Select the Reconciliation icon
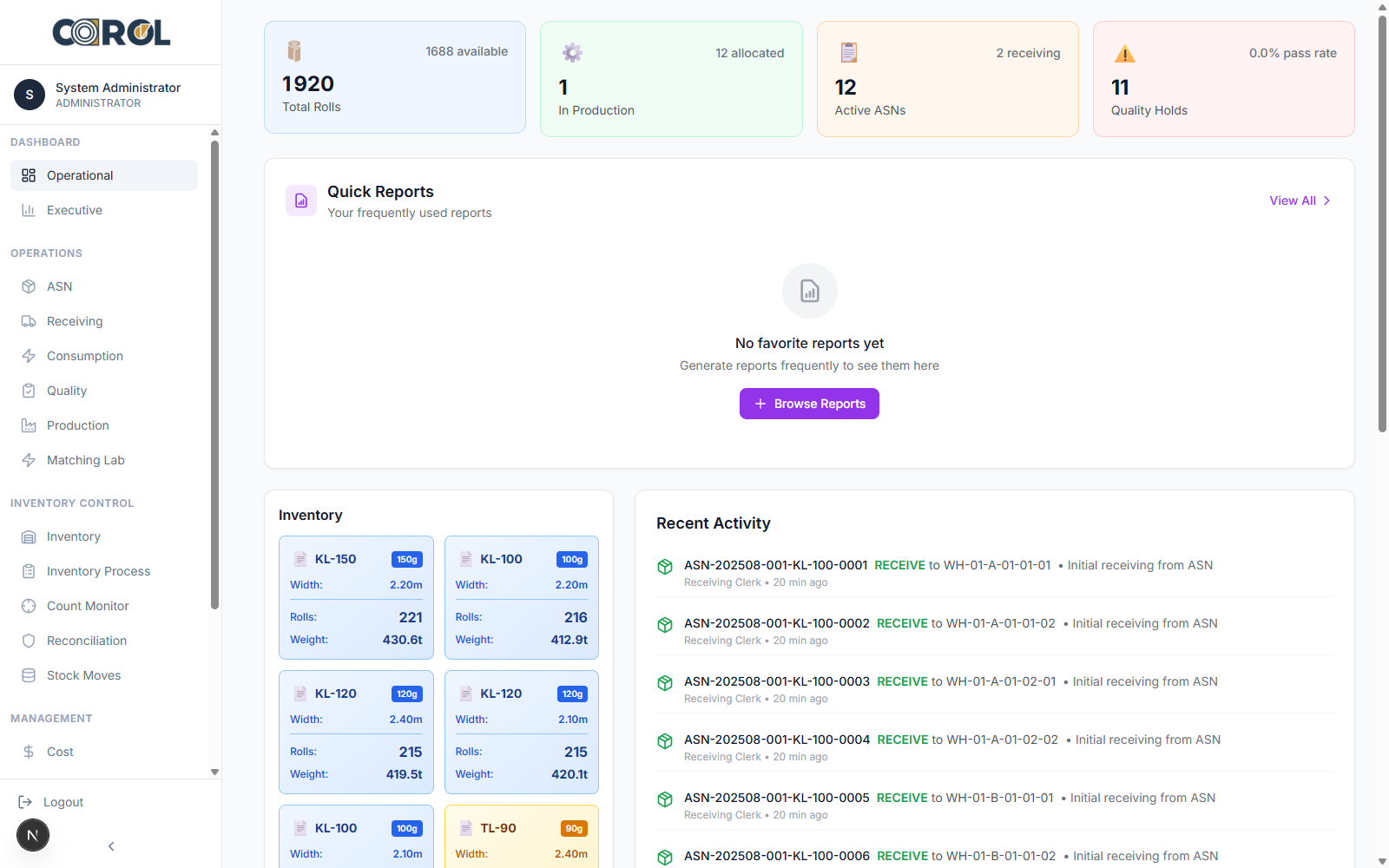Screen dimensions: 1389x868 pyautogui.click(x=29, y=640)
